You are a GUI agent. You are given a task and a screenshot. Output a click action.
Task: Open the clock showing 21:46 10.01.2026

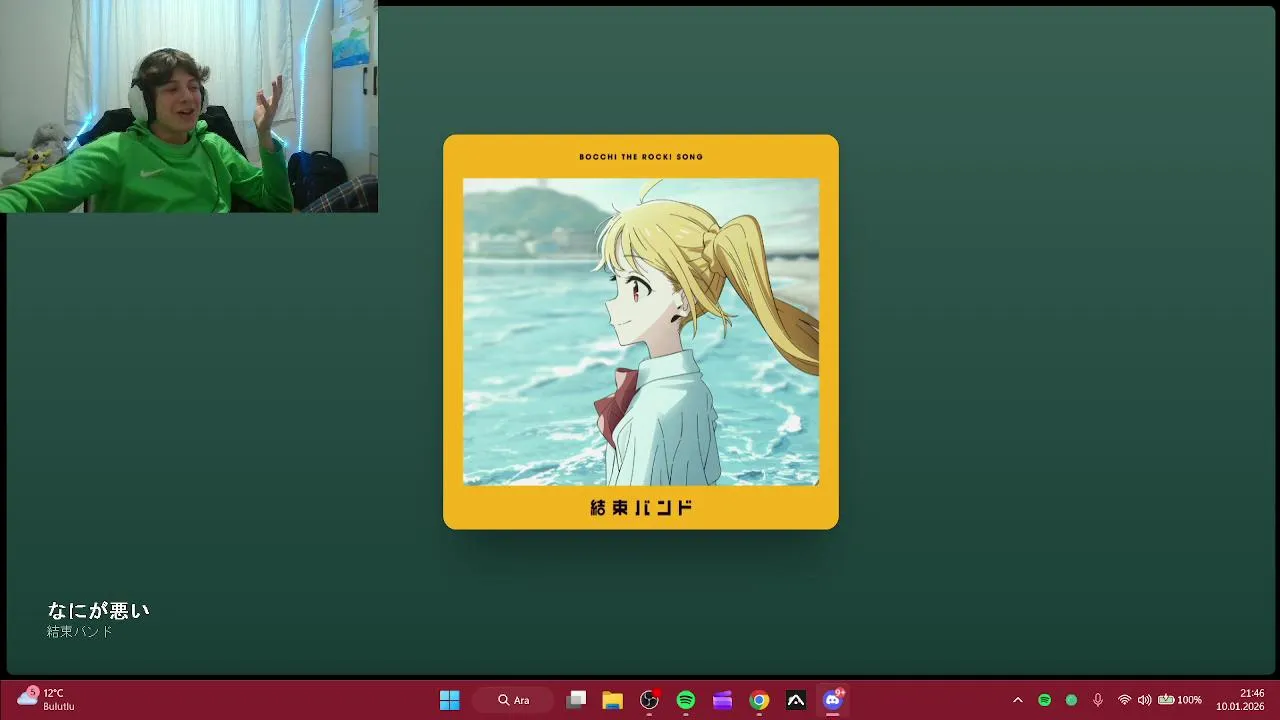pos(1240,699)
